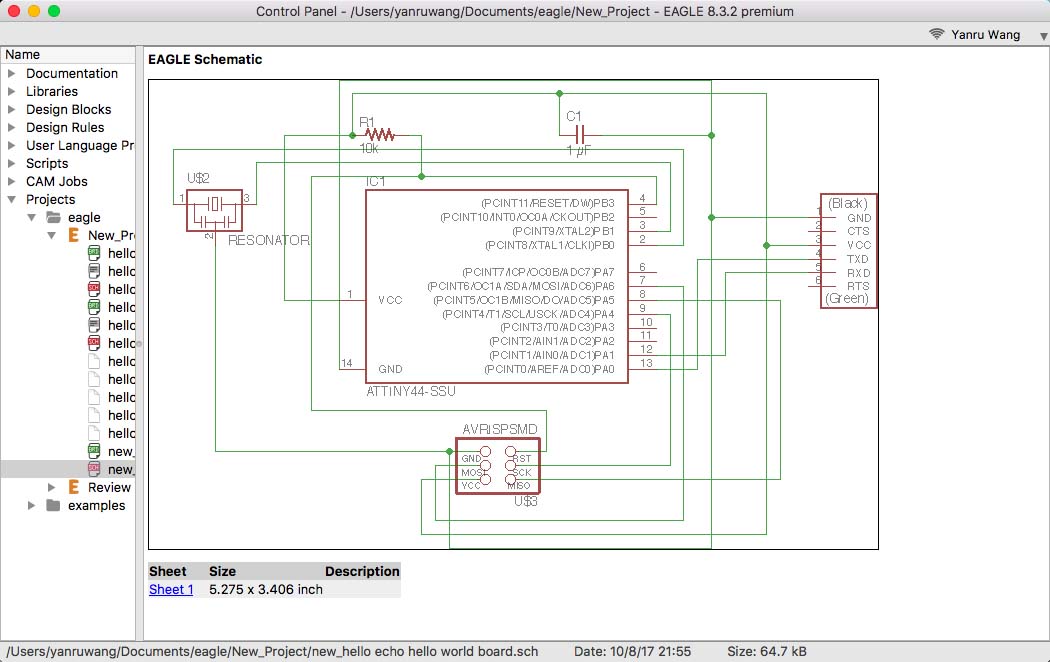The image size is (1050, 662).
Task: Expand the Design Blocks node
Action: [11, 110]
